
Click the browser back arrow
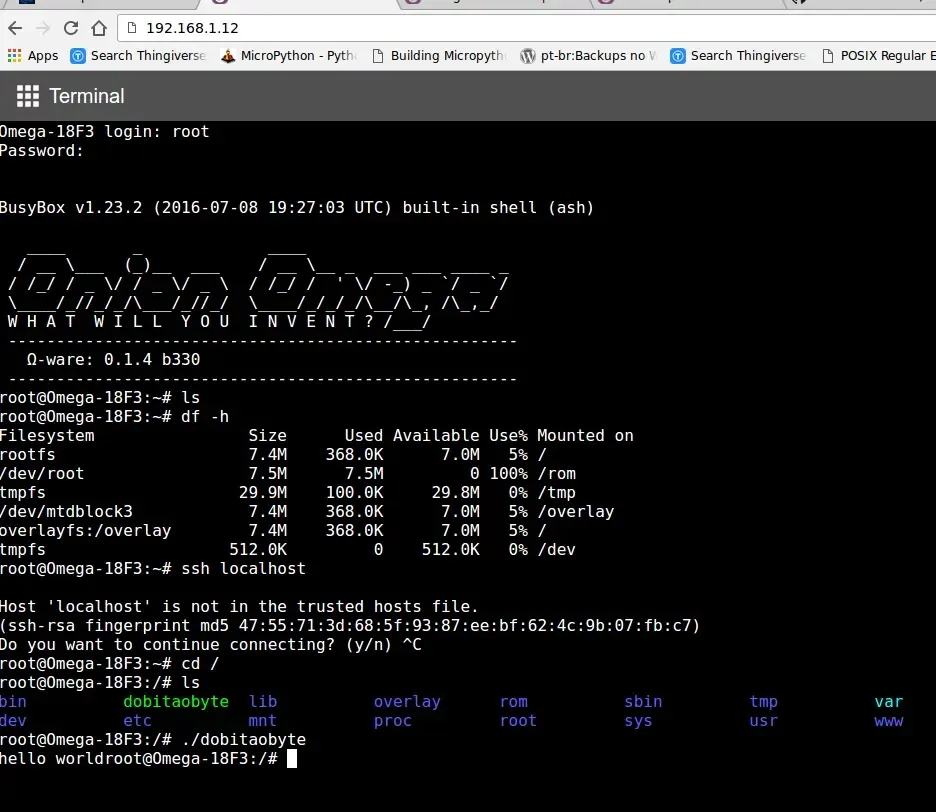15,28
